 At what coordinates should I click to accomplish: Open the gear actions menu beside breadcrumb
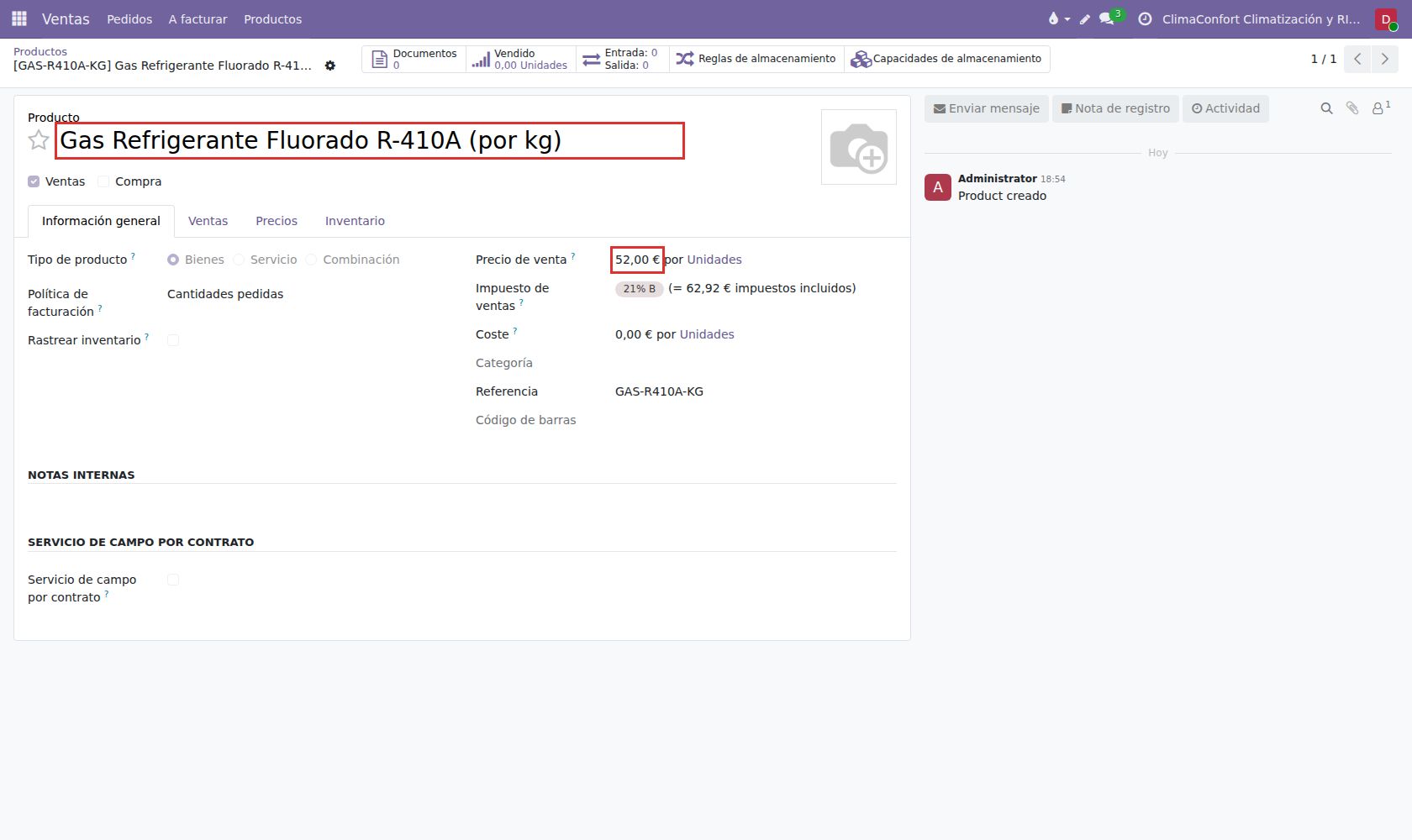click(x=330, y=66)
